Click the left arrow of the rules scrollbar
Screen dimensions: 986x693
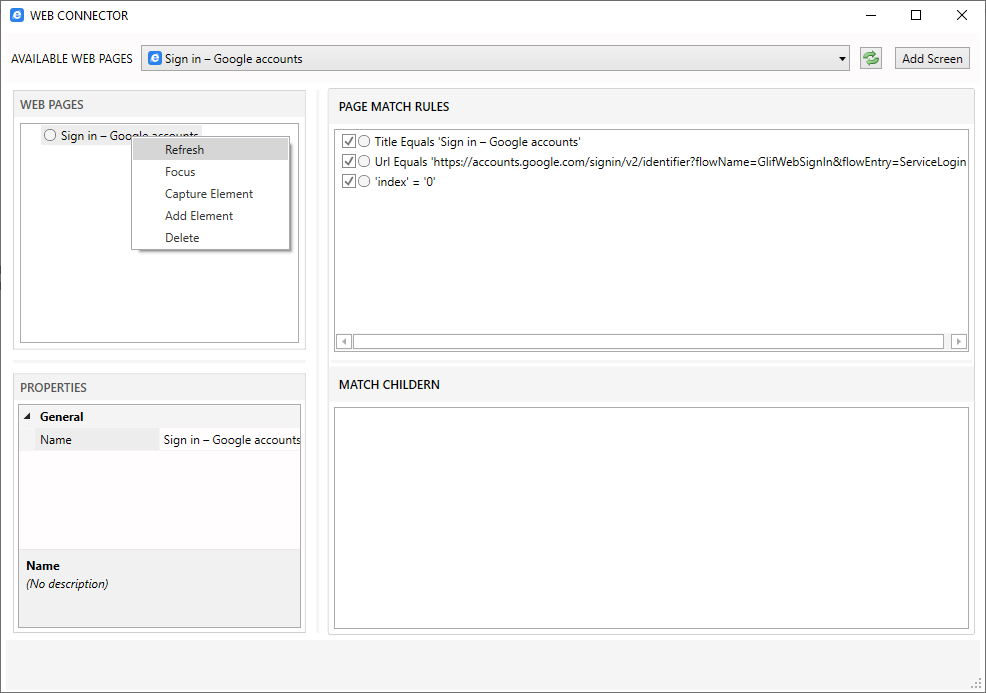(x=343, y=341)
